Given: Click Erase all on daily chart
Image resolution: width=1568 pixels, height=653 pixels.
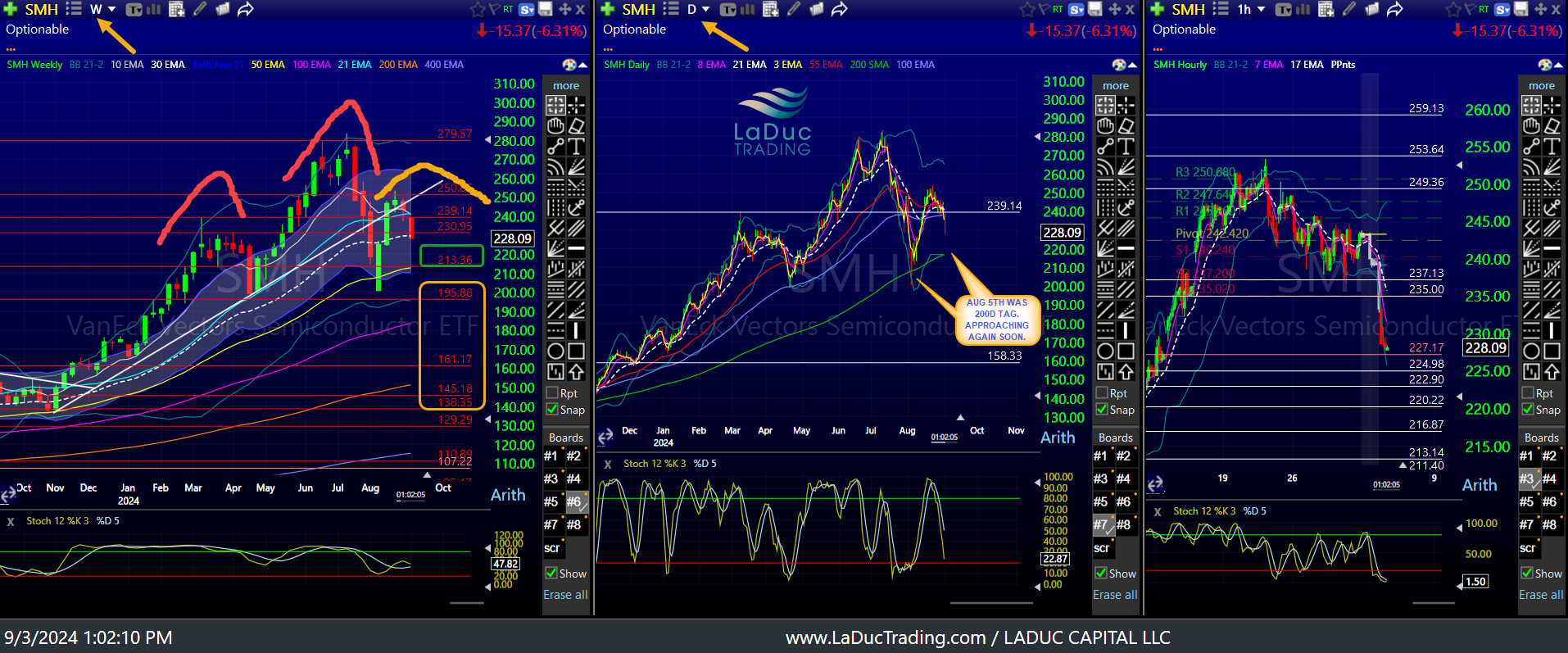Looking at the screenshot, I should (x=1115, y=595).
